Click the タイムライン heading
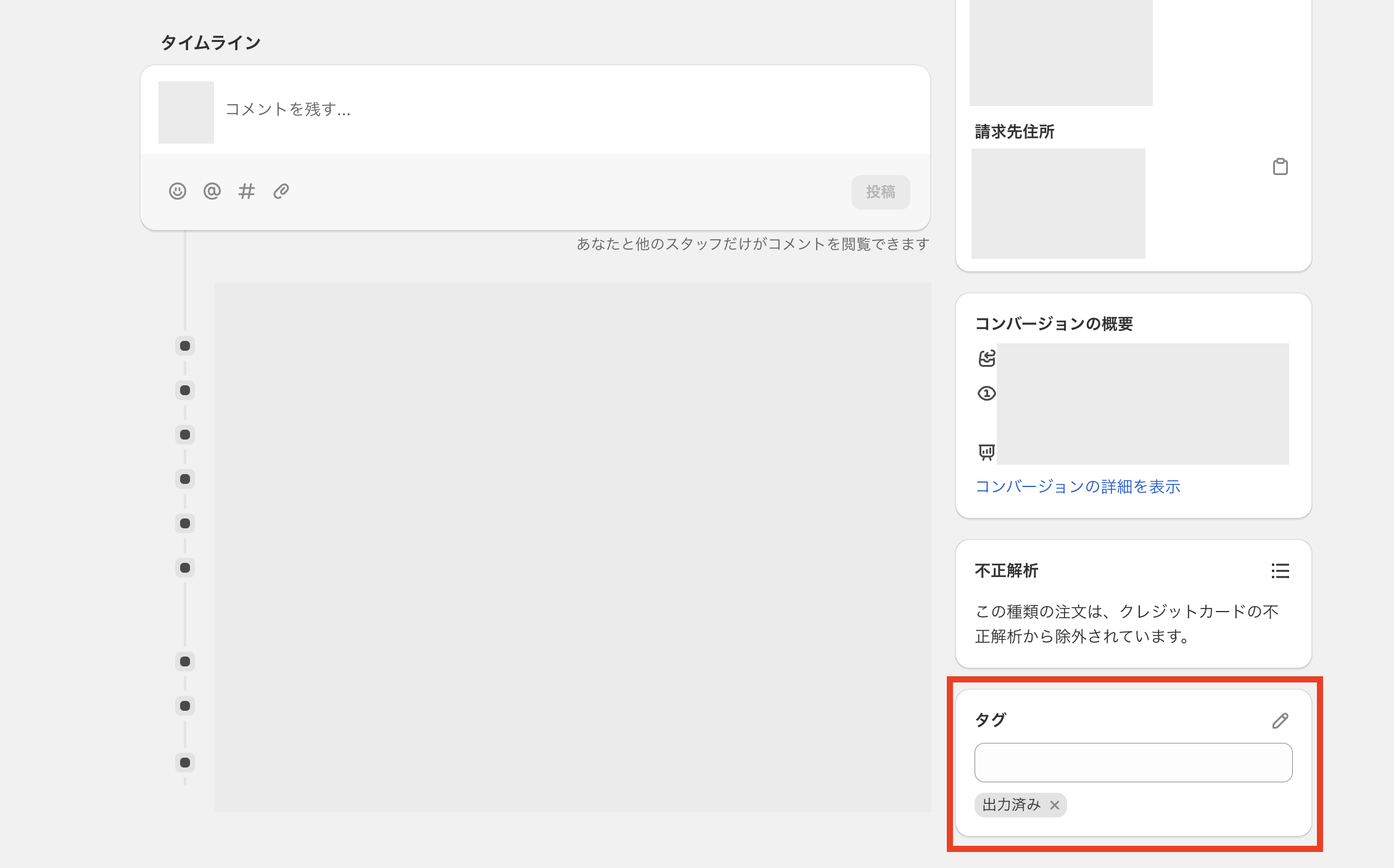This screenshot has height=868, width=1394. click(x=211, y=43)
